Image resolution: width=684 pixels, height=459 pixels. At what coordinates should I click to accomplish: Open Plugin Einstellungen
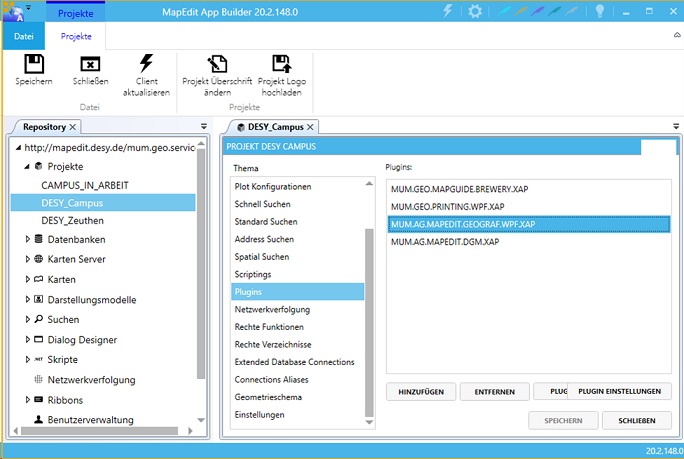tap(619, 391)
